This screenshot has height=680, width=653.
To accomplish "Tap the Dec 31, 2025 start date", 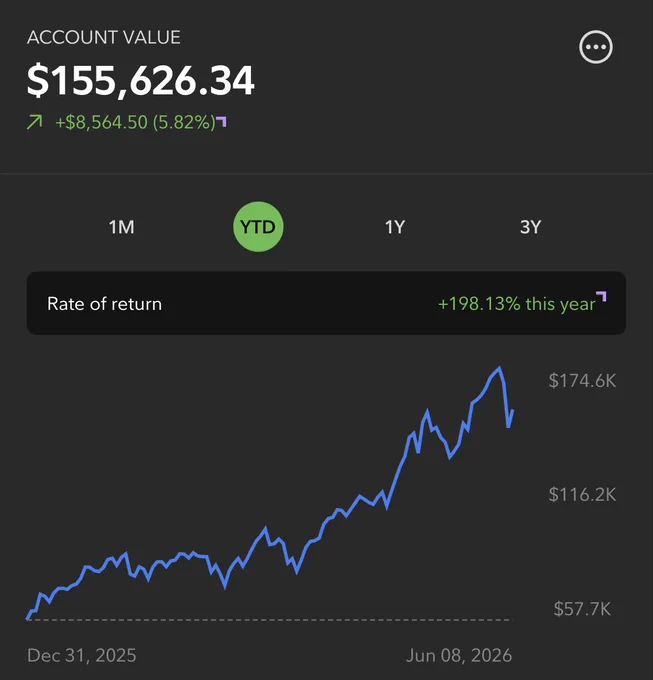I will (82, 655).
